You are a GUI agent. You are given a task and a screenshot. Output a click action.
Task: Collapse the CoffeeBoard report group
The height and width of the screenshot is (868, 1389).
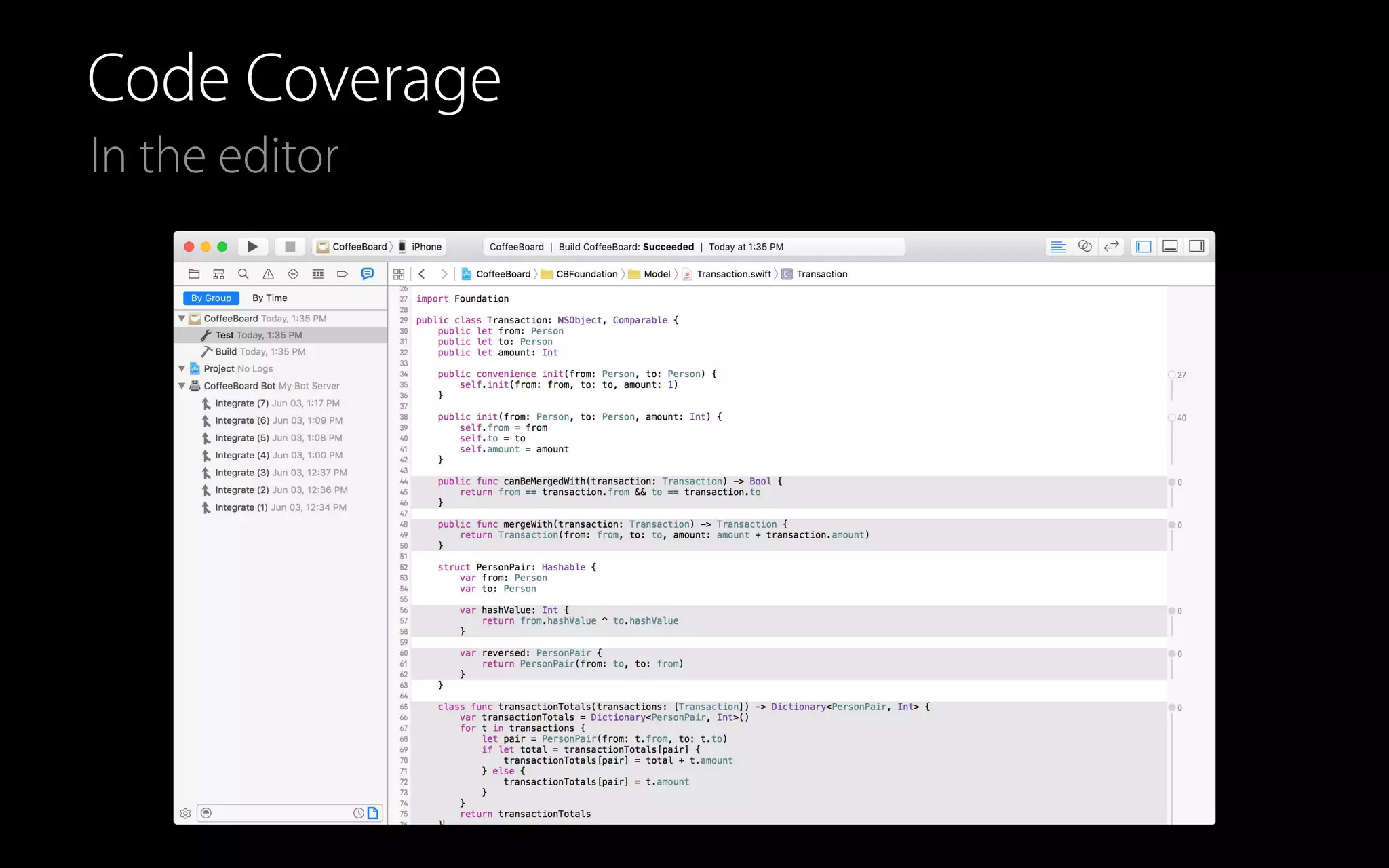[x=182, y=318]
